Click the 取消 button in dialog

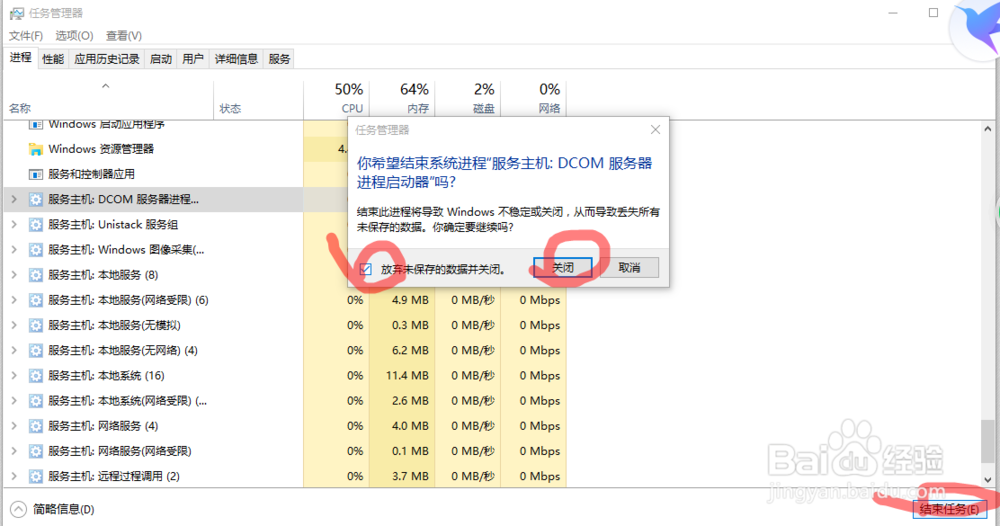point(629,268)
